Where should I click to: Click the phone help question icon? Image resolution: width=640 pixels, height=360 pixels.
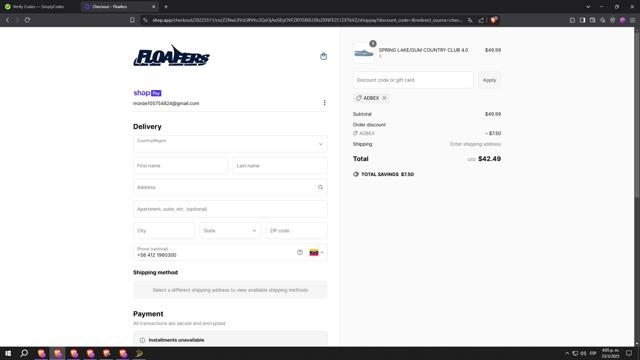point(300,252)
